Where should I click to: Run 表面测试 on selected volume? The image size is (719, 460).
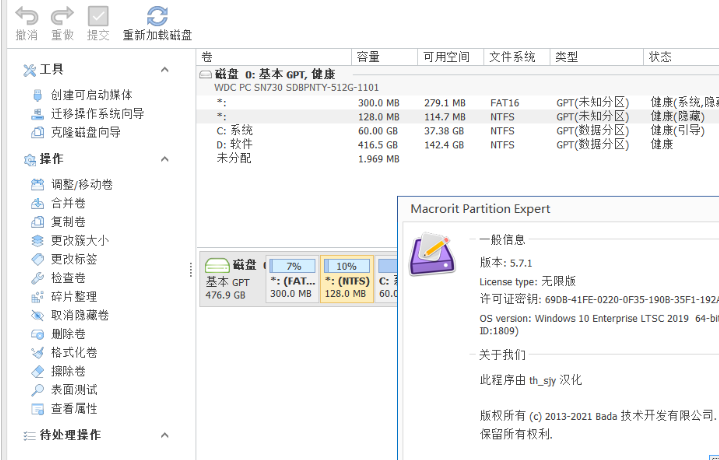pyautogui.click(x=74, y=390)
